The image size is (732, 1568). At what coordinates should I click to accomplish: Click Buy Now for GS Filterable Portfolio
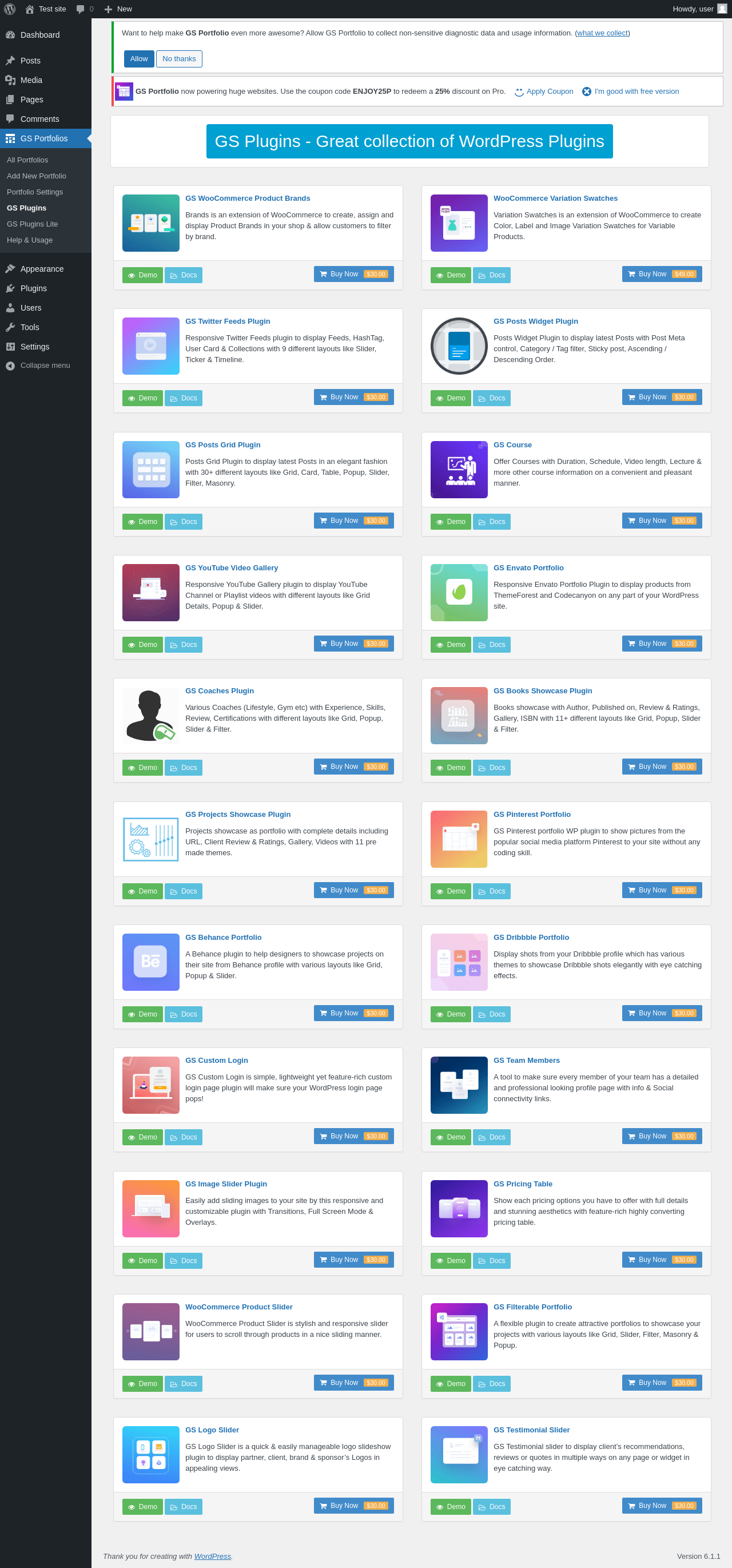(x=662, y=1382)
